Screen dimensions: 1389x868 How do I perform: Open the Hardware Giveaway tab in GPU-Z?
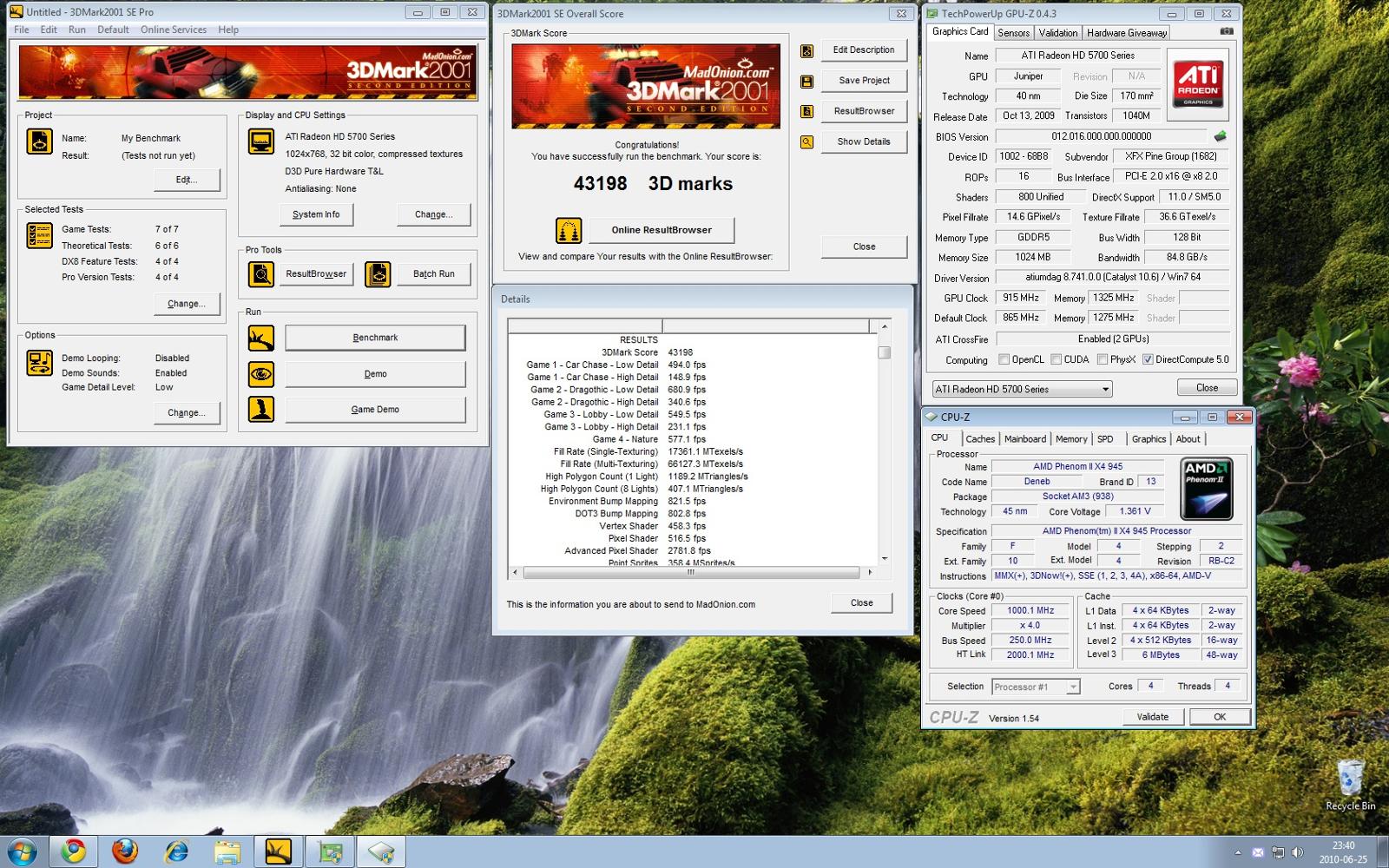tap(1127, 33)
